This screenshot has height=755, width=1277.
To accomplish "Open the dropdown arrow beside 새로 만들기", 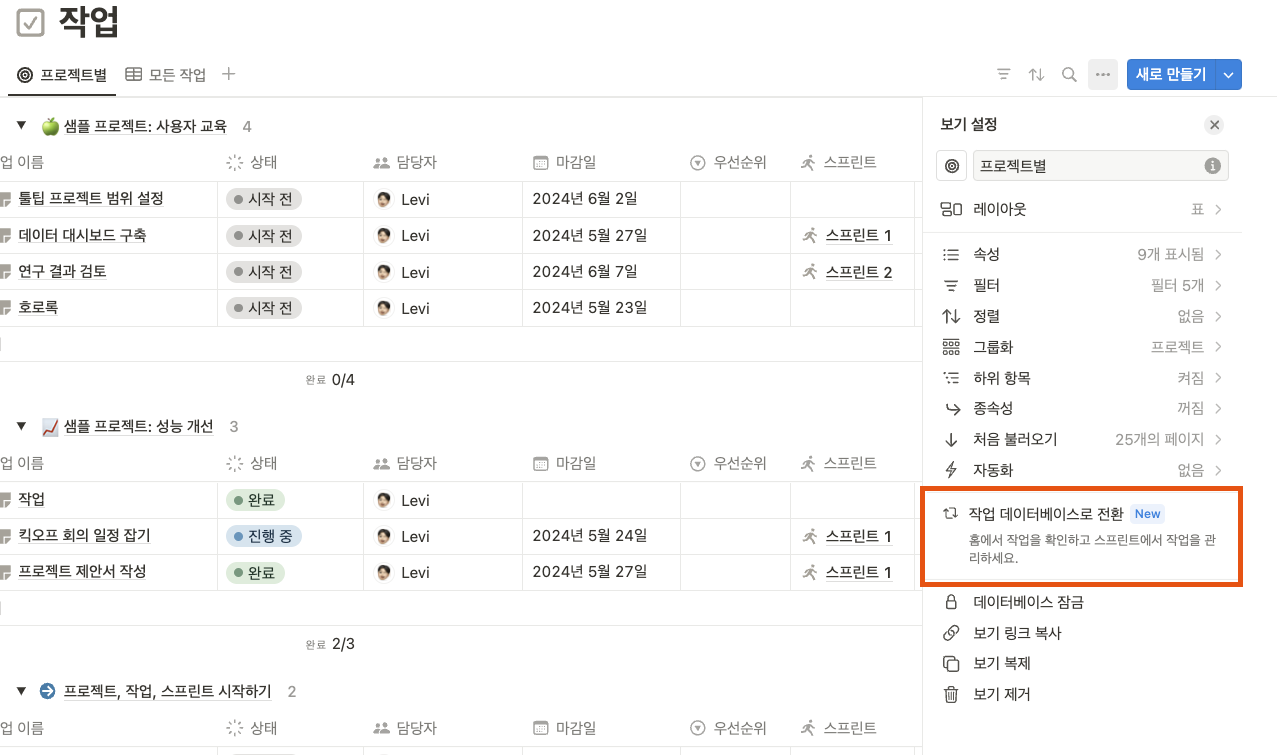I will tap(1230, 75).
